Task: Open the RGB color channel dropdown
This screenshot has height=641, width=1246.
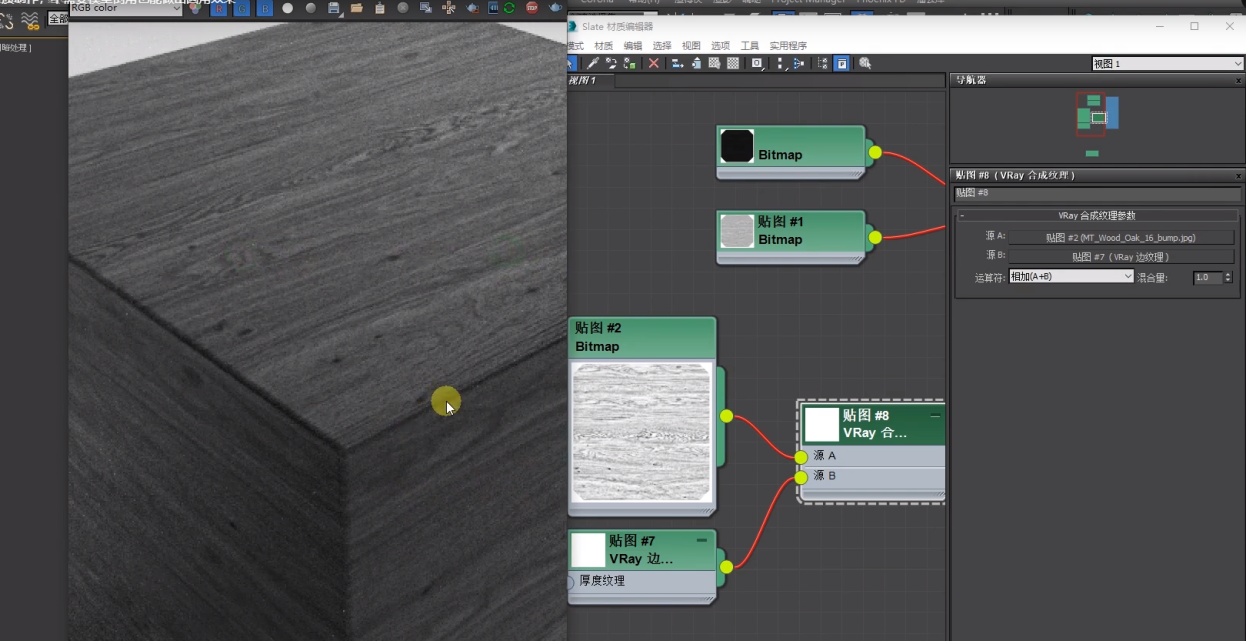Action: [x=124, y=8]
